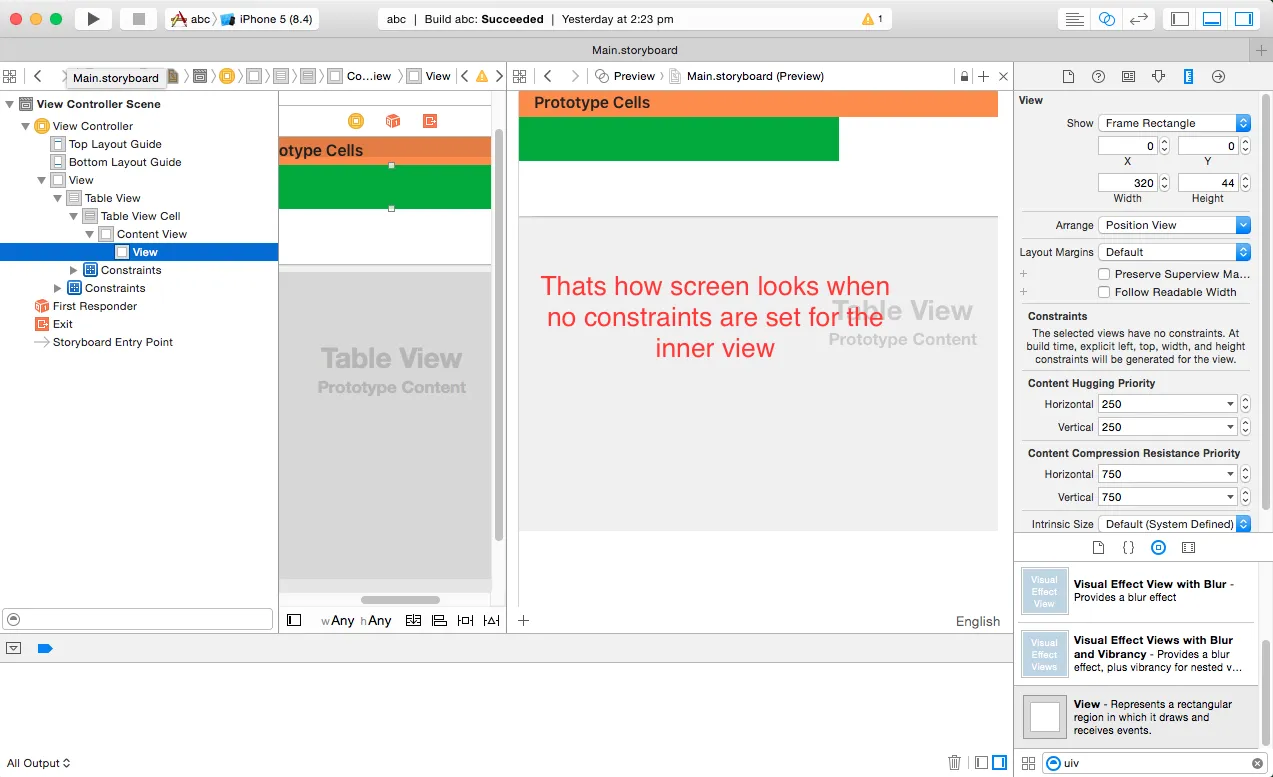Click the object library search field
Screen dimensions: 1273x777
[1154, 763]
